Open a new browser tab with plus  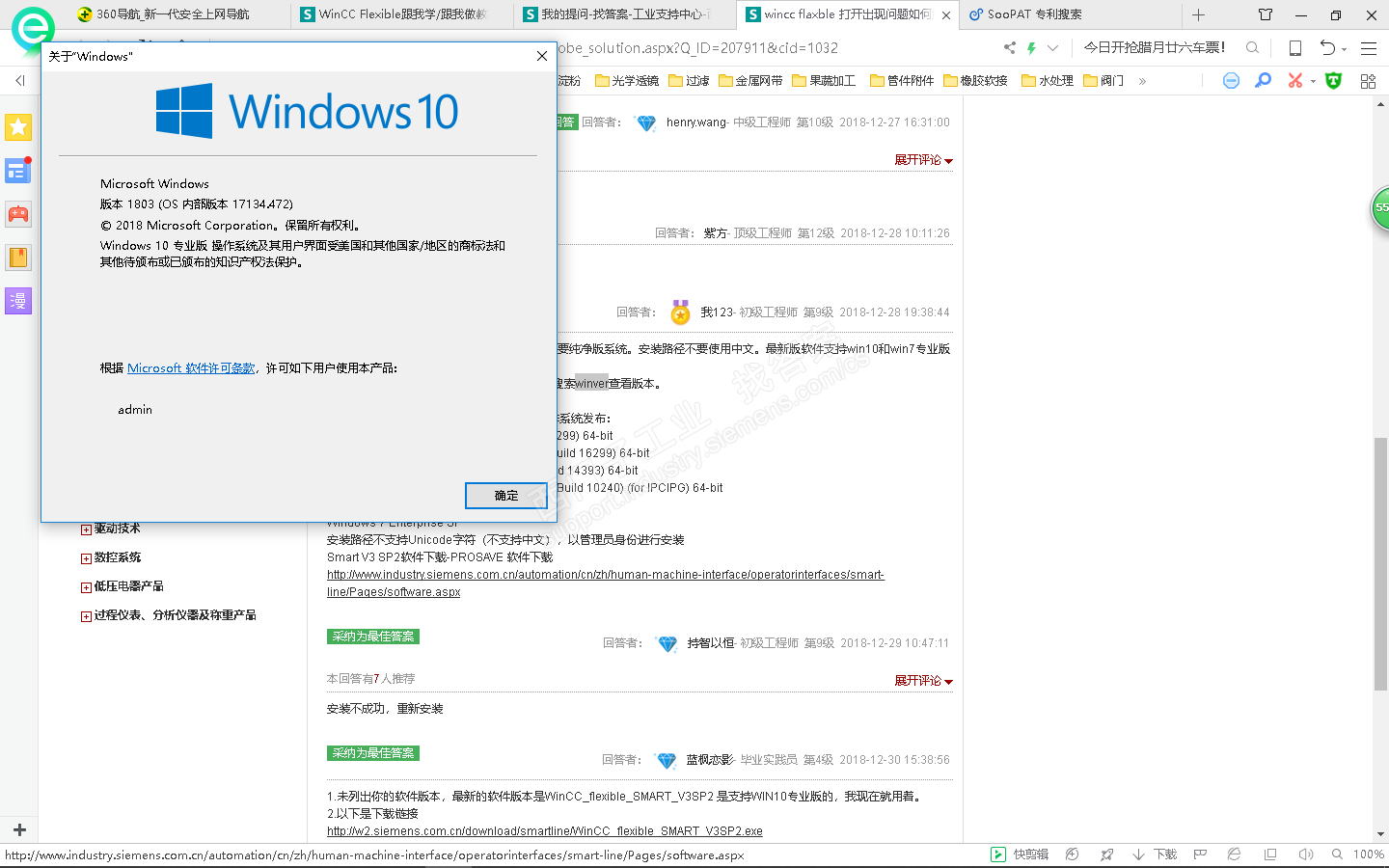(x=1198, y=14)
